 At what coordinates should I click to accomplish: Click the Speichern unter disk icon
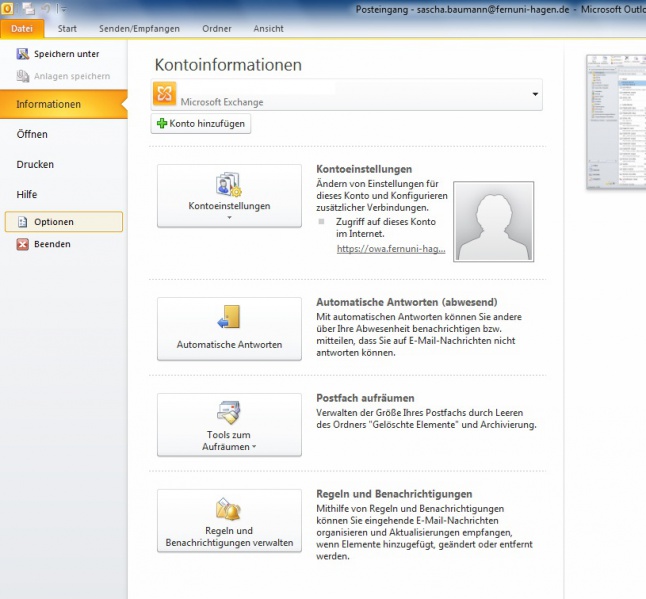[23, 54]
